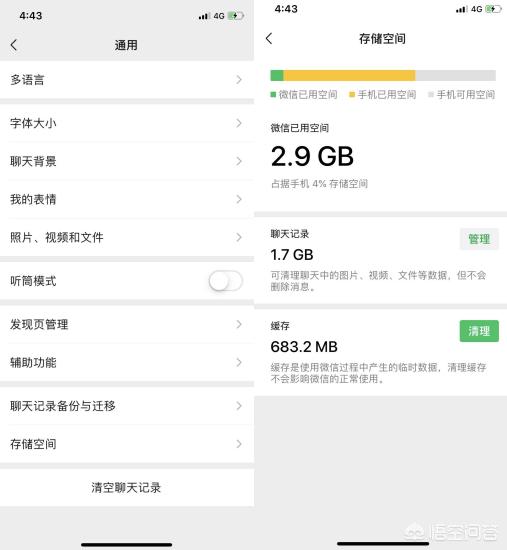Expand the 多语言 row chevron
This screenshot has width=507, height=550.
point(239,80)
